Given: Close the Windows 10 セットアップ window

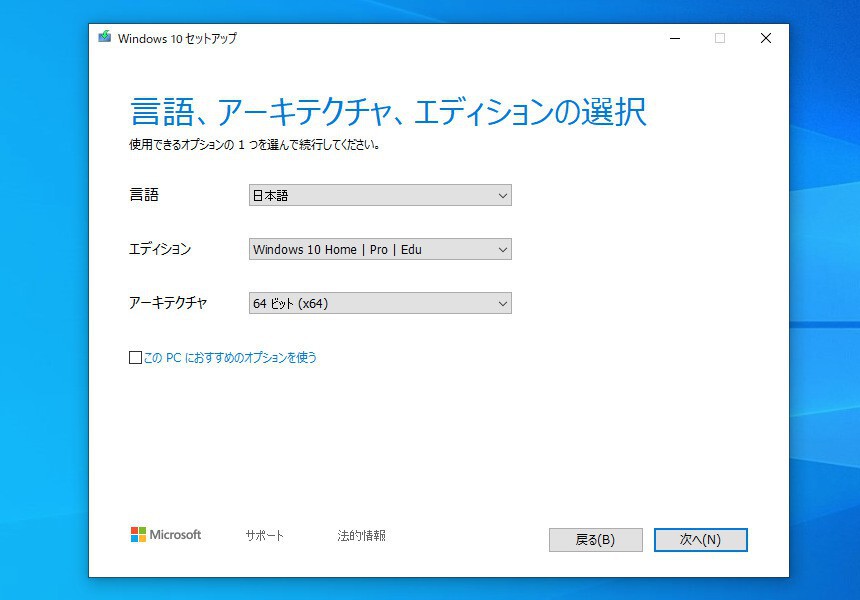Looking at the screenshot, I should pos(766,38).
